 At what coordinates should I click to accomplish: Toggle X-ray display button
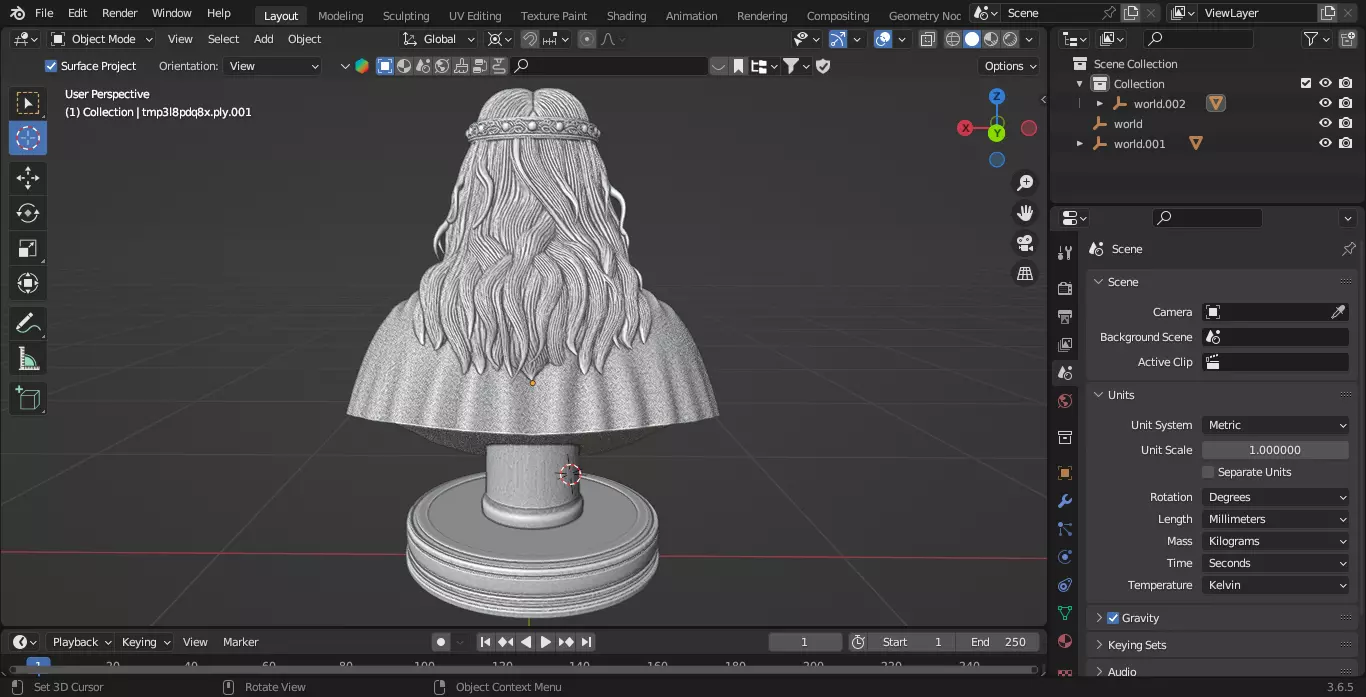point(927,39)
